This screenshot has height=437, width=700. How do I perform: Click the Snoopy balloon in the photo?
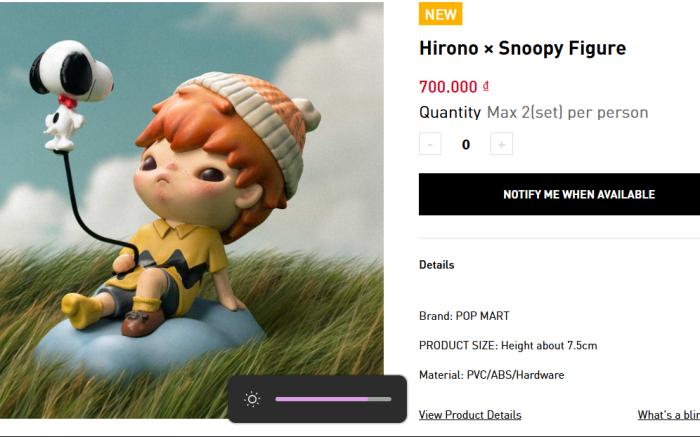(x=71, y=94)
